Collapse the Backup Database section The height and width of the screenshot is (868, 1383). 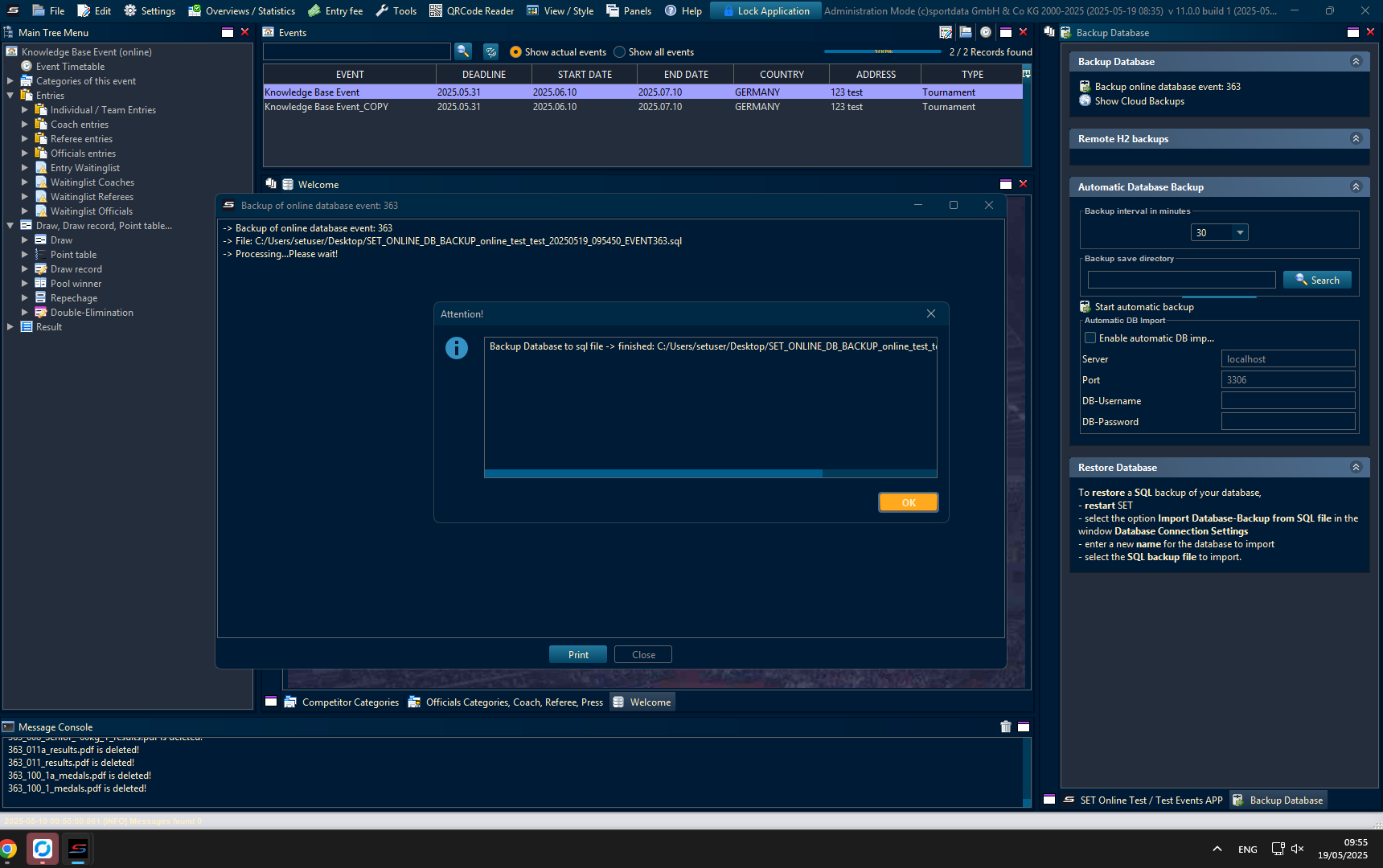coord(1356,61)
